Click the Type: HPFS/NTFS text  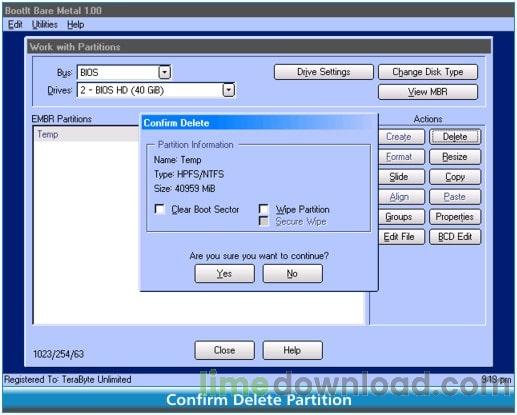[x=189, y=174]
